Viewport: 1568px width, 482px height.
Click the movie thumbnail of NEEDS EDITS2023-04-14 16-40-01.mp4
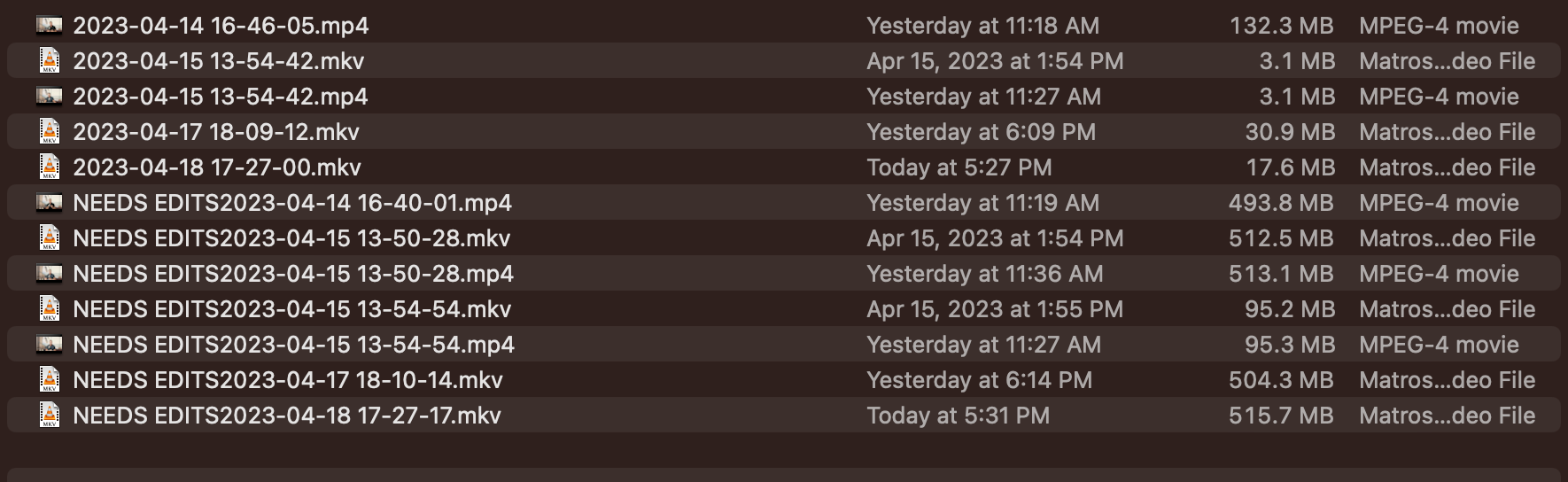coord(50,202)
